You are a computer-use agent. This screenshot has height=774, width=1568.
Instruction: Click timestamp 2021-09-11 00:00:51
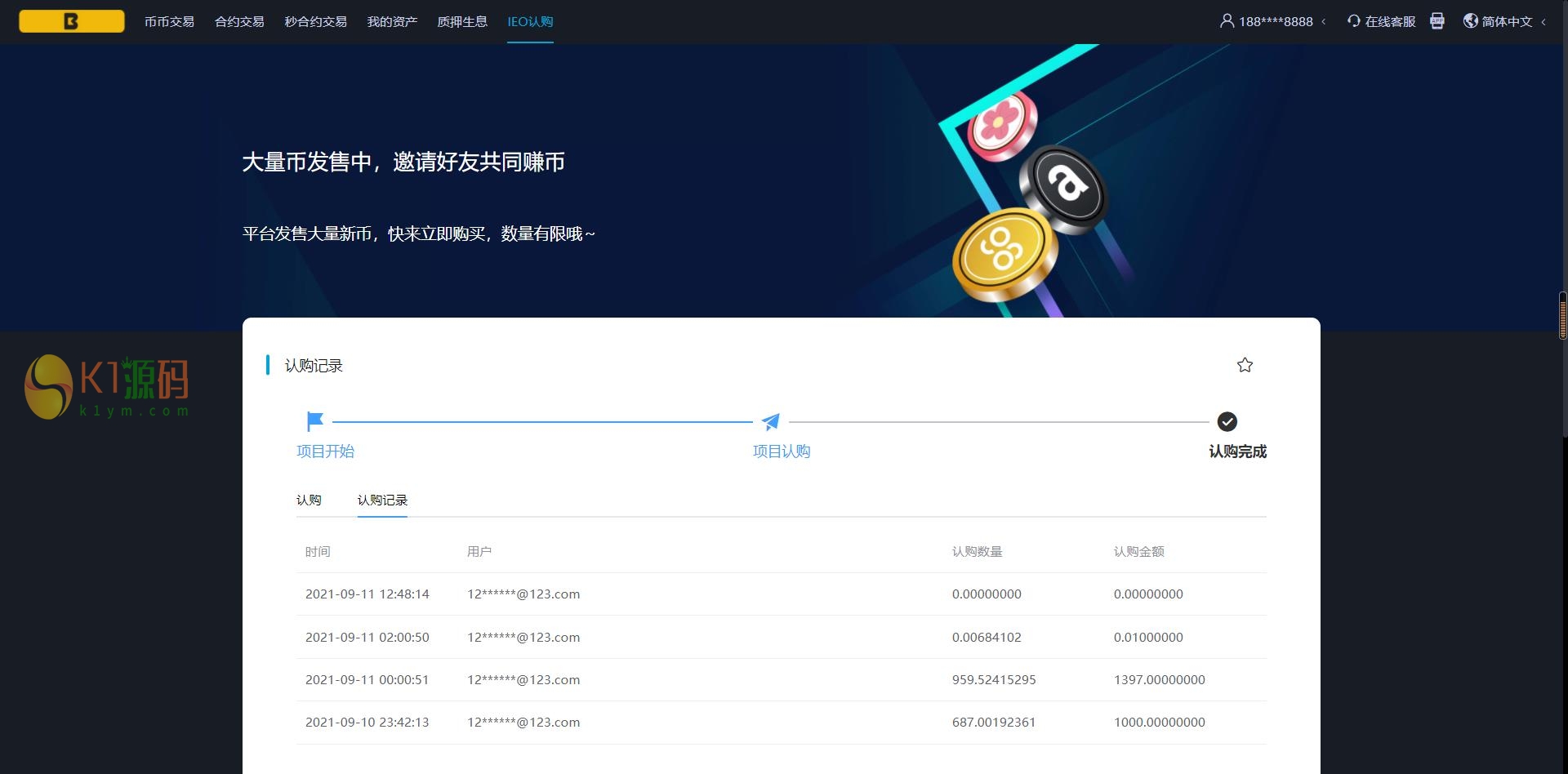tap(367, 680)
